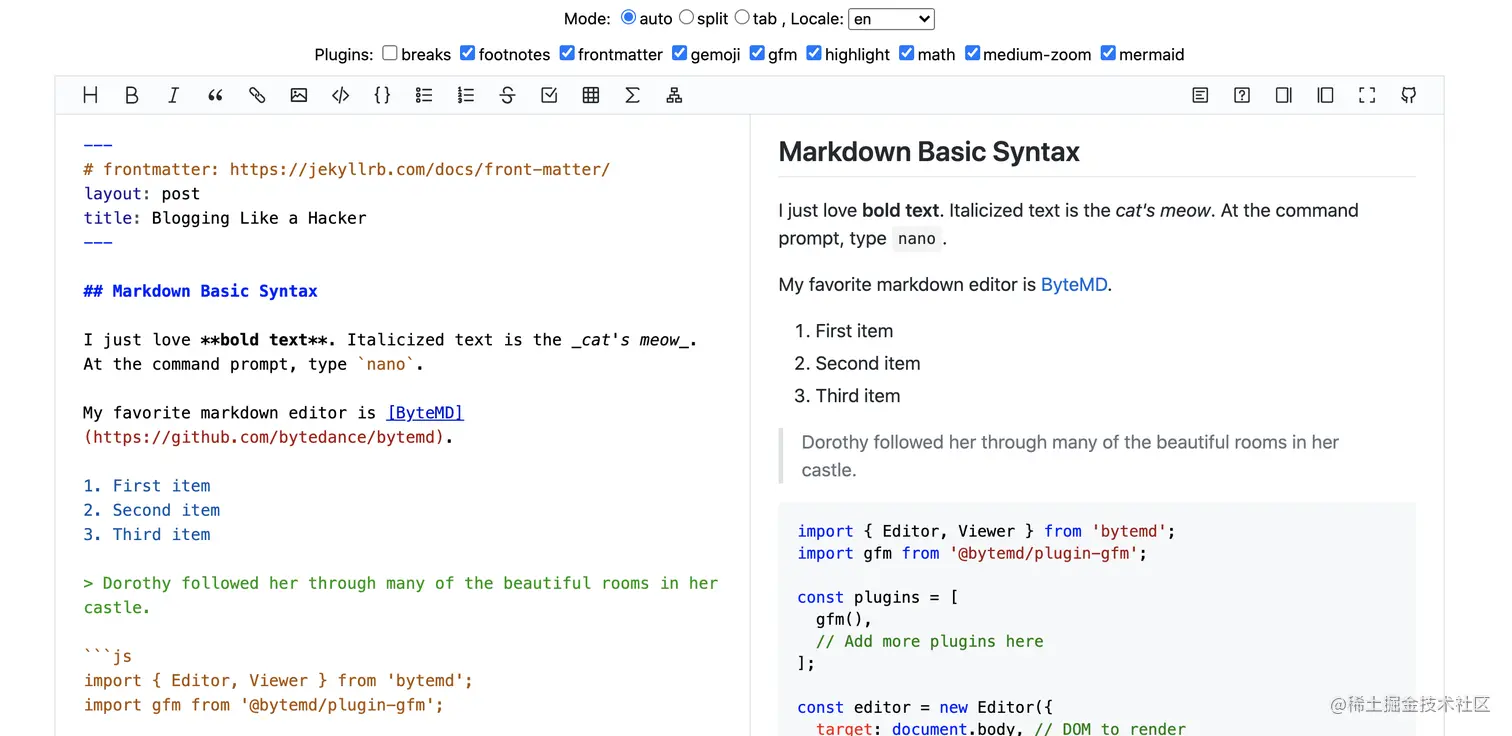Insert a heading with the H icon
Screen dimensions: 1512x736
click(x=90, y=95)
